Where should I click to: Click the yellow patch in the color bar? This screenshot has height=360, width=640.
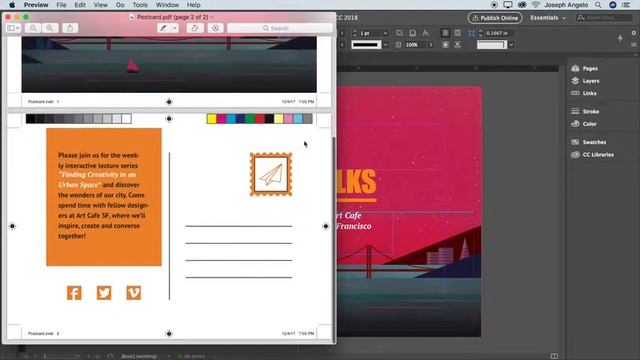211,119
